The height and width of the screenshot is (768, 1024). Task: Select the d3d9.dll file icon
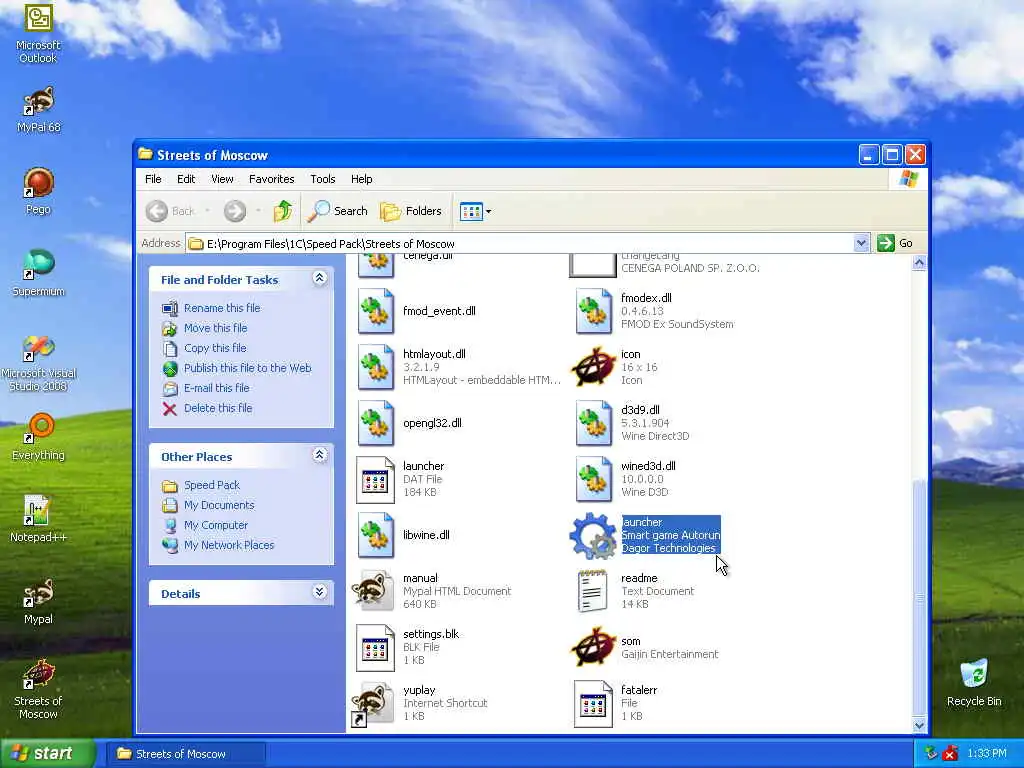pyautogui.click(x=594, y=423)
